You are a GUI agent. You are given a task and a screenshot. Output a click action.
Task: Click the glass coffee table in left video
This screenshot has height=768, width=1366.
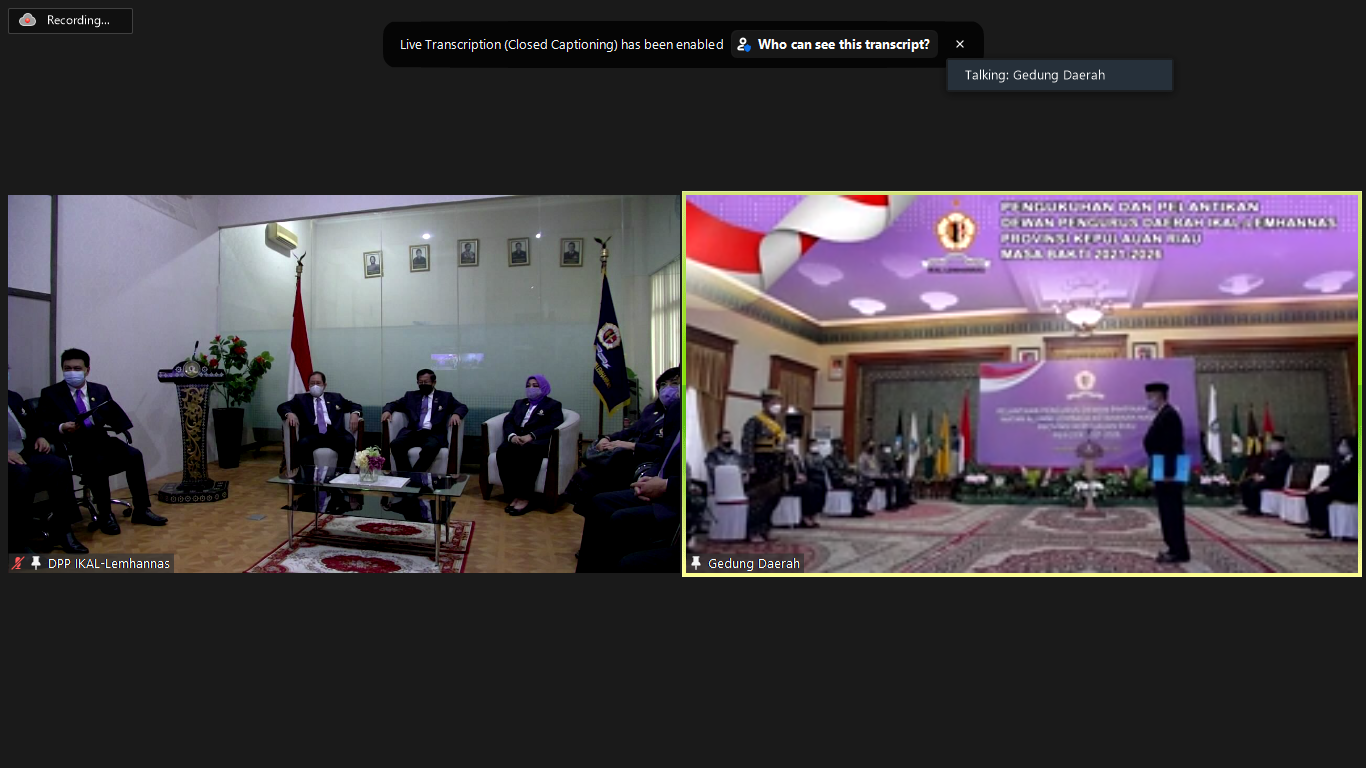pos(370,490)
